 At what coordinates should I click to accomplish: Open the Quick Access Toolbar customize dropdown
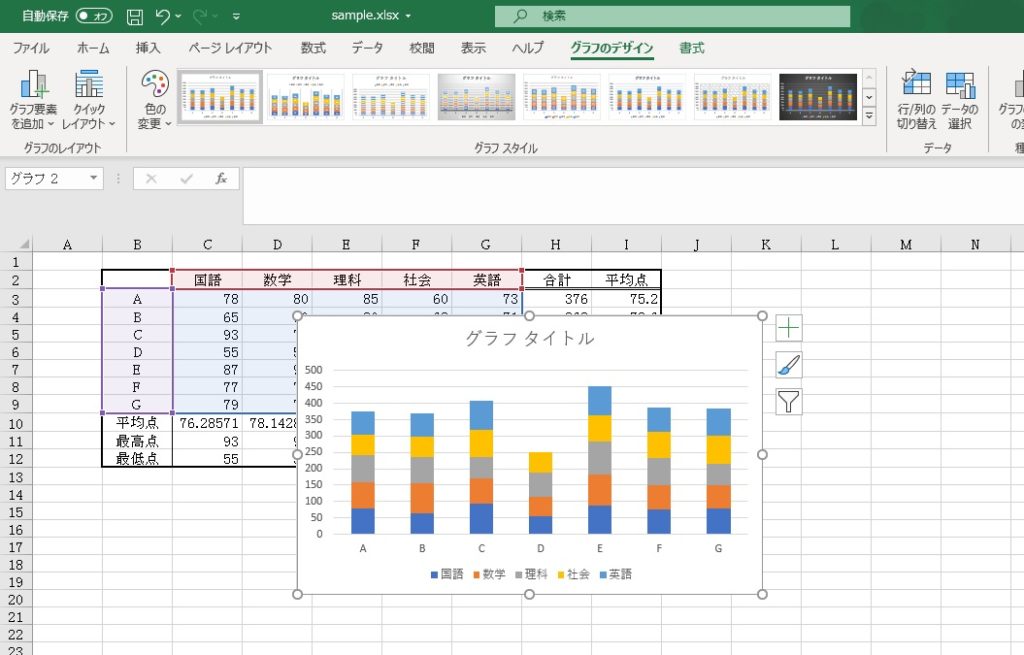click(236, 17)
